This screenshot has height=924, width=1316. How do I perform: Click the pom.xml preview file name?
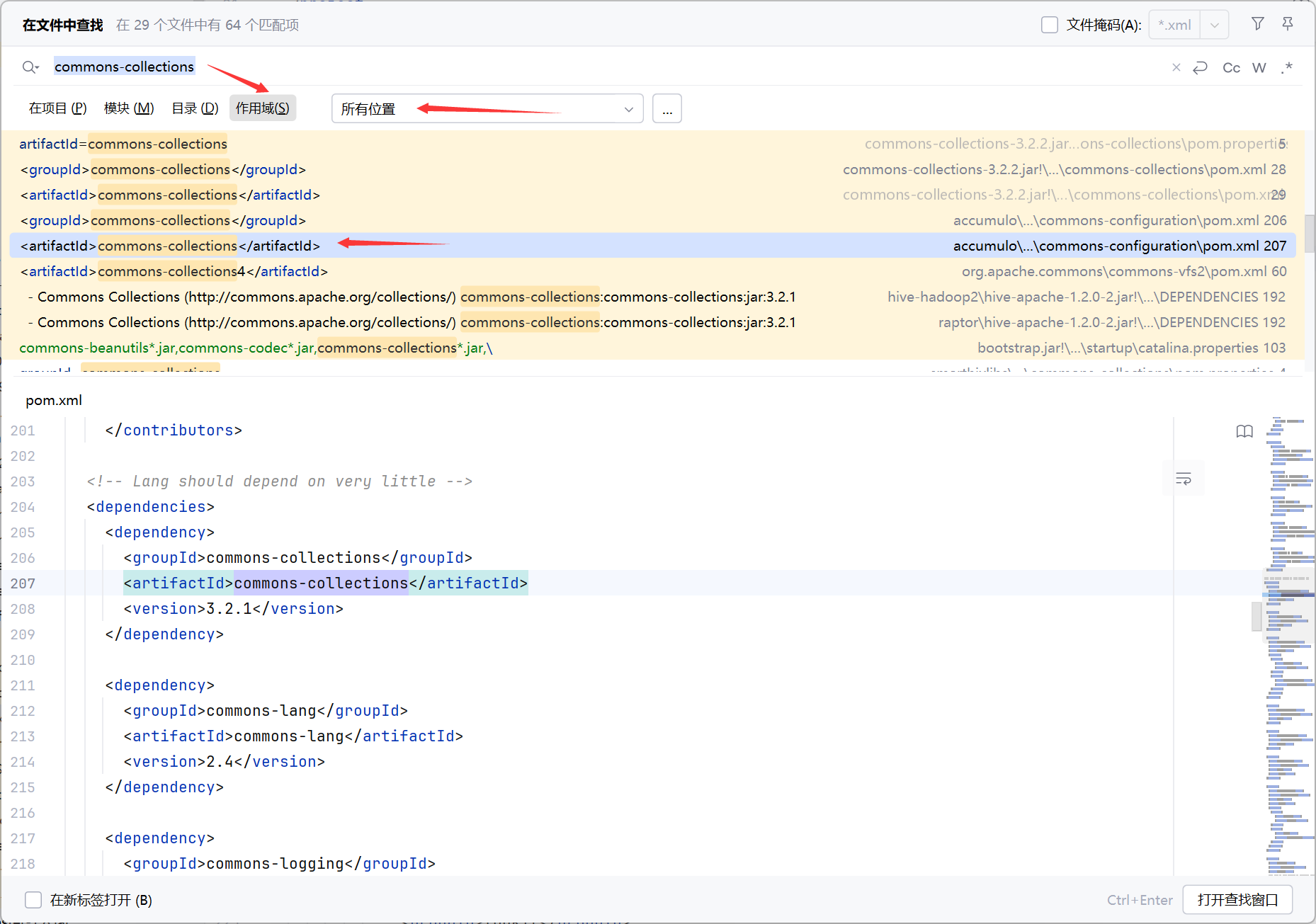54,400
